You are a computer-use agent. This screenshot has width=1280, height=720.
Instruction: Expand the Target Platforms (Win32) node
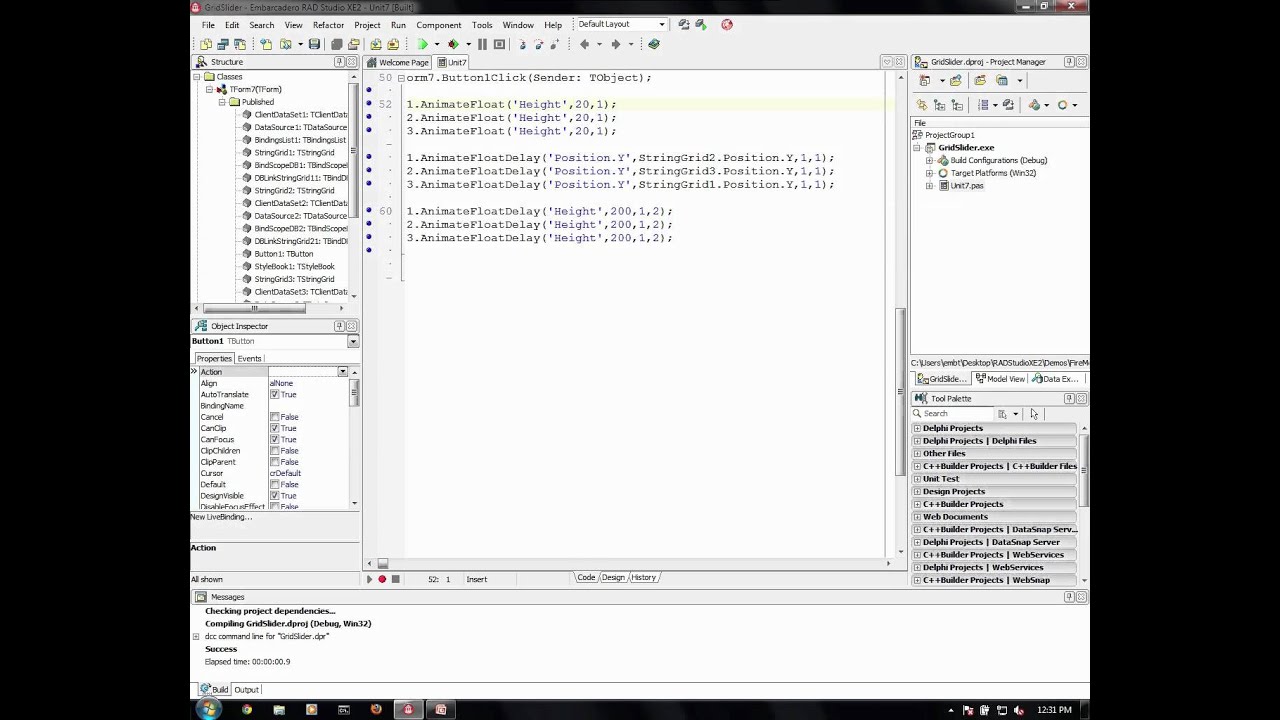929,173
